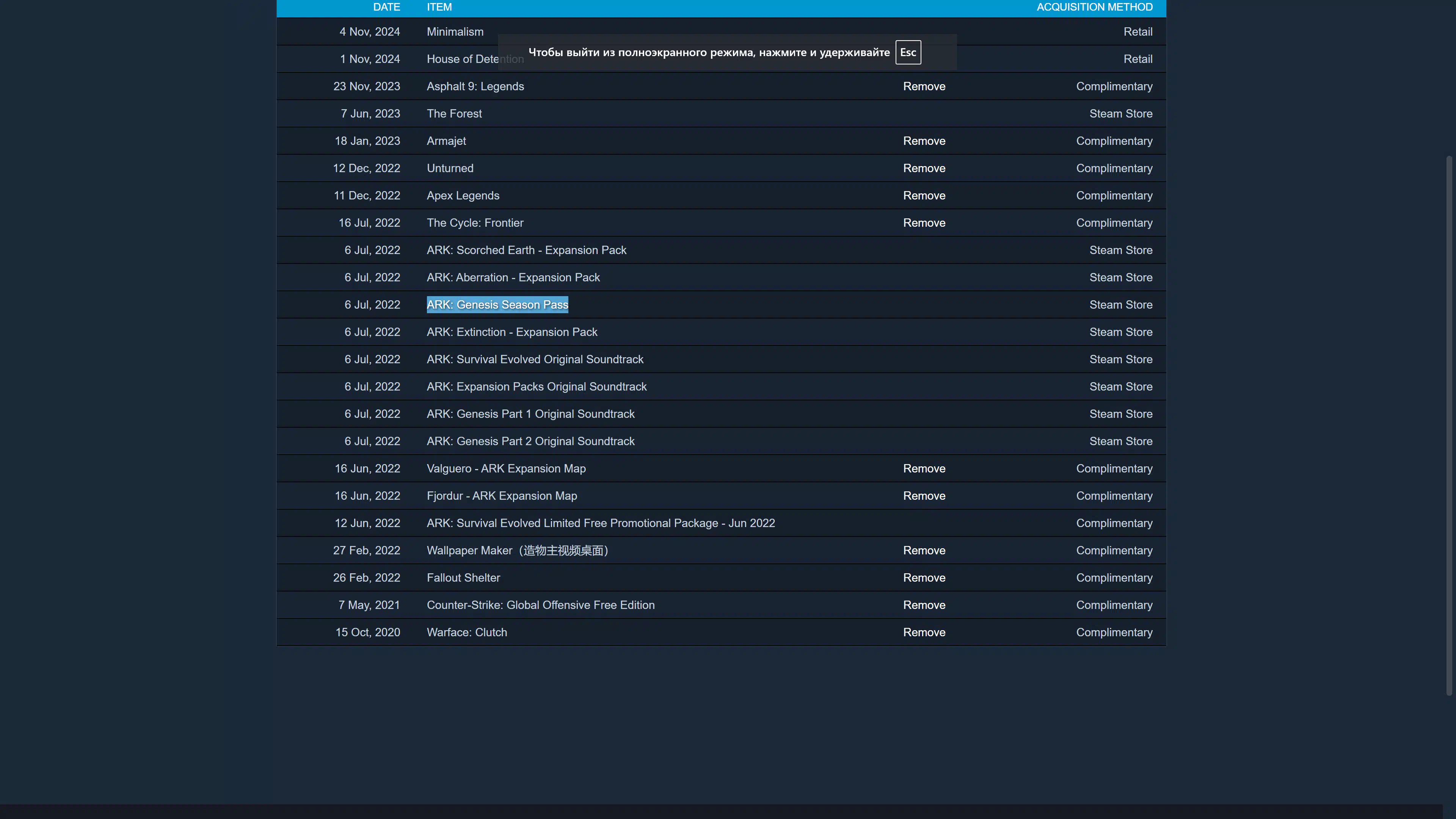The height and width of the screenshot is (819, 1456).
Task: Click the 27 Feb, 2022 date cell
Action: pyautogui.click(x=366, y=551)
